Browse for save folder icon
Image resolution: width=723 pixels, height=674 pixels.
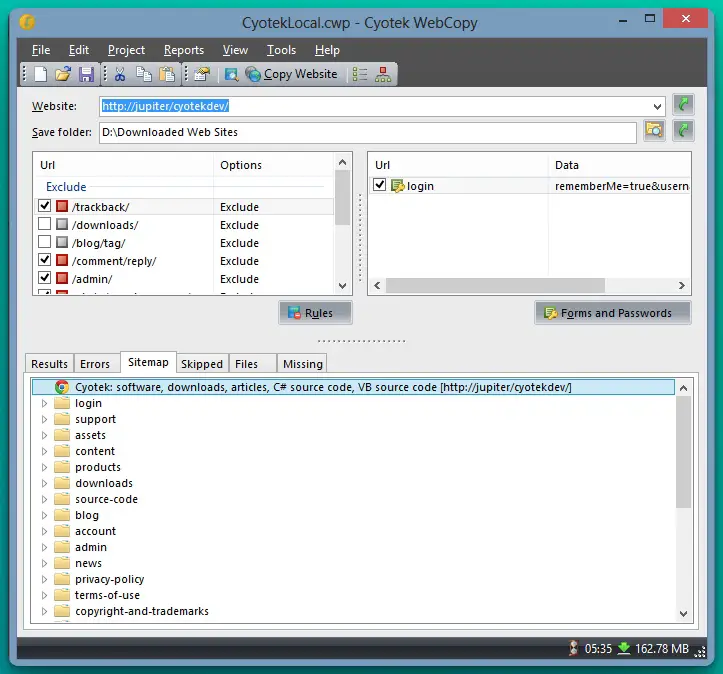[x=654, y=131]
